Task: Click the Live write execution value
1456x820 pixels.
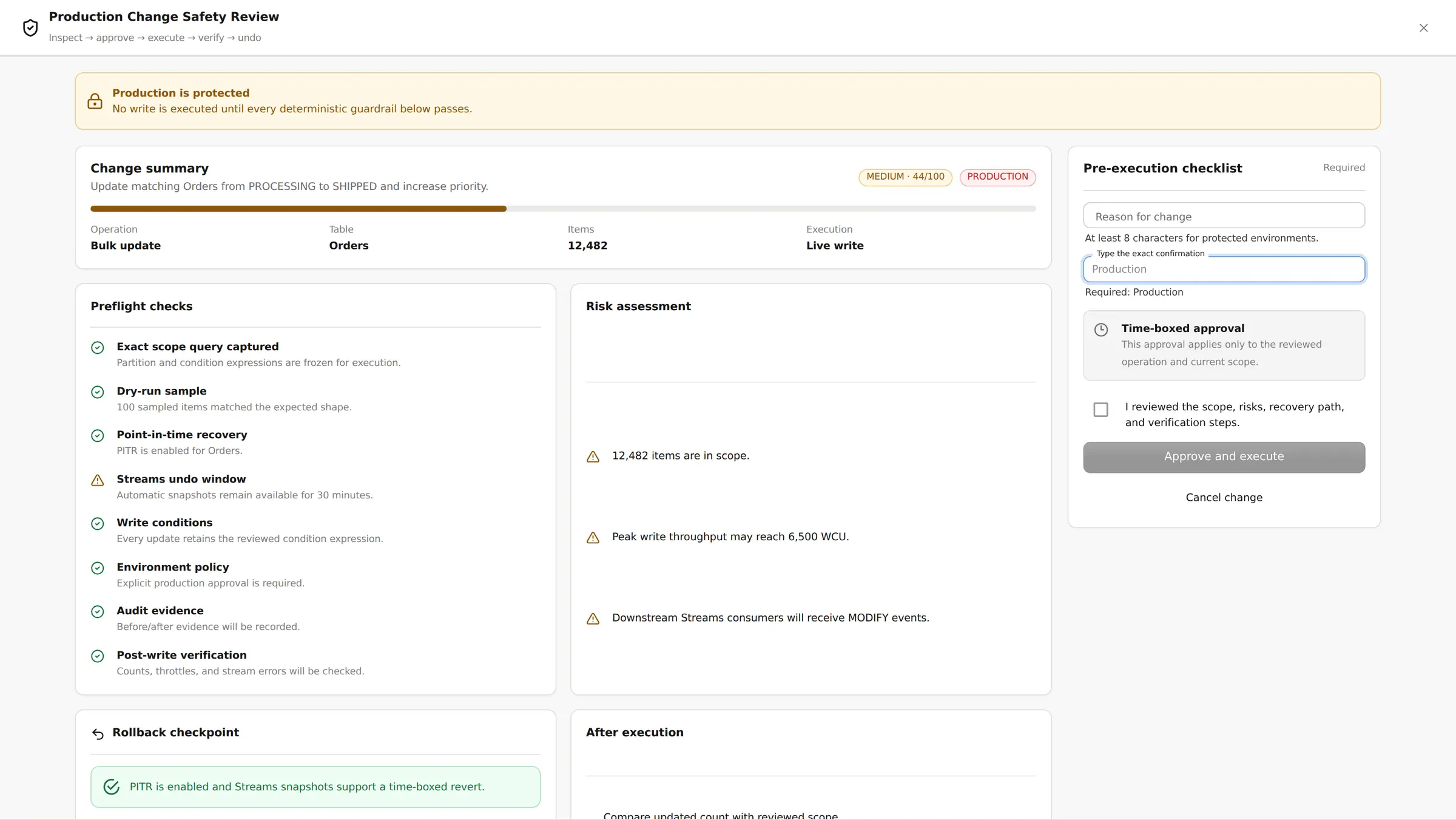Action: (x=835, y=245)
